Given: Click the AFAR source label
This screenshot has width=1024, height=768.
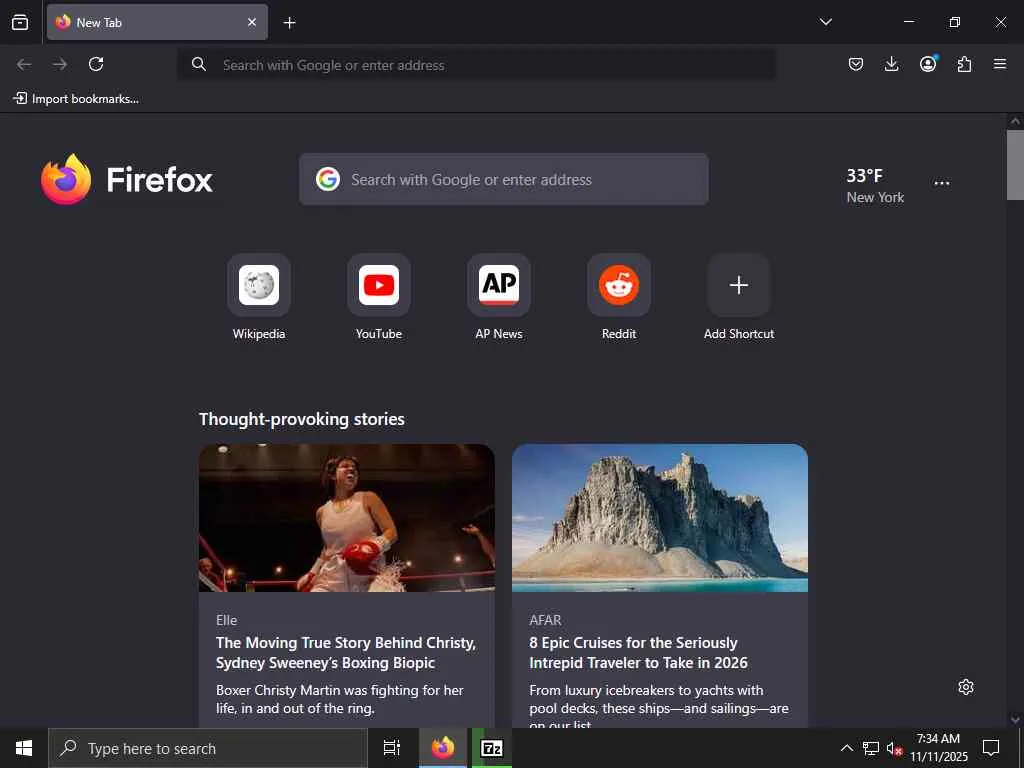Looking at the screenshot, I should tap(545, 620).
